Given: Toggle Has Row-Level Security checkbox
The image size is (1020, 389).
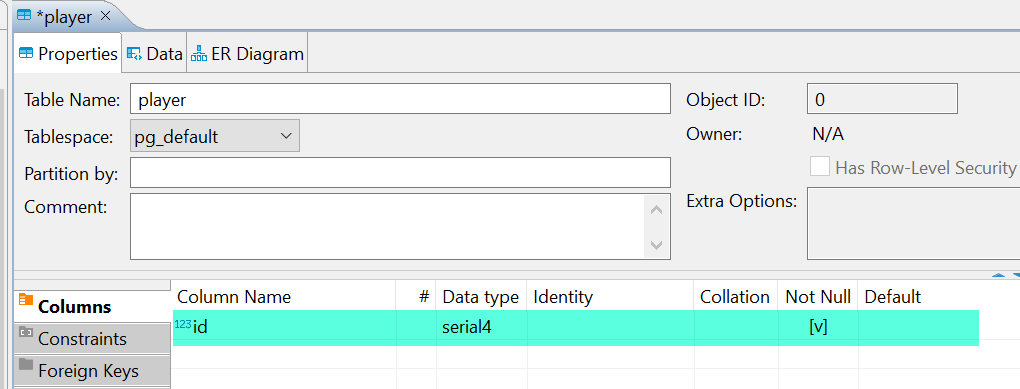Looking at the screenshot, I should pos(820,167).
